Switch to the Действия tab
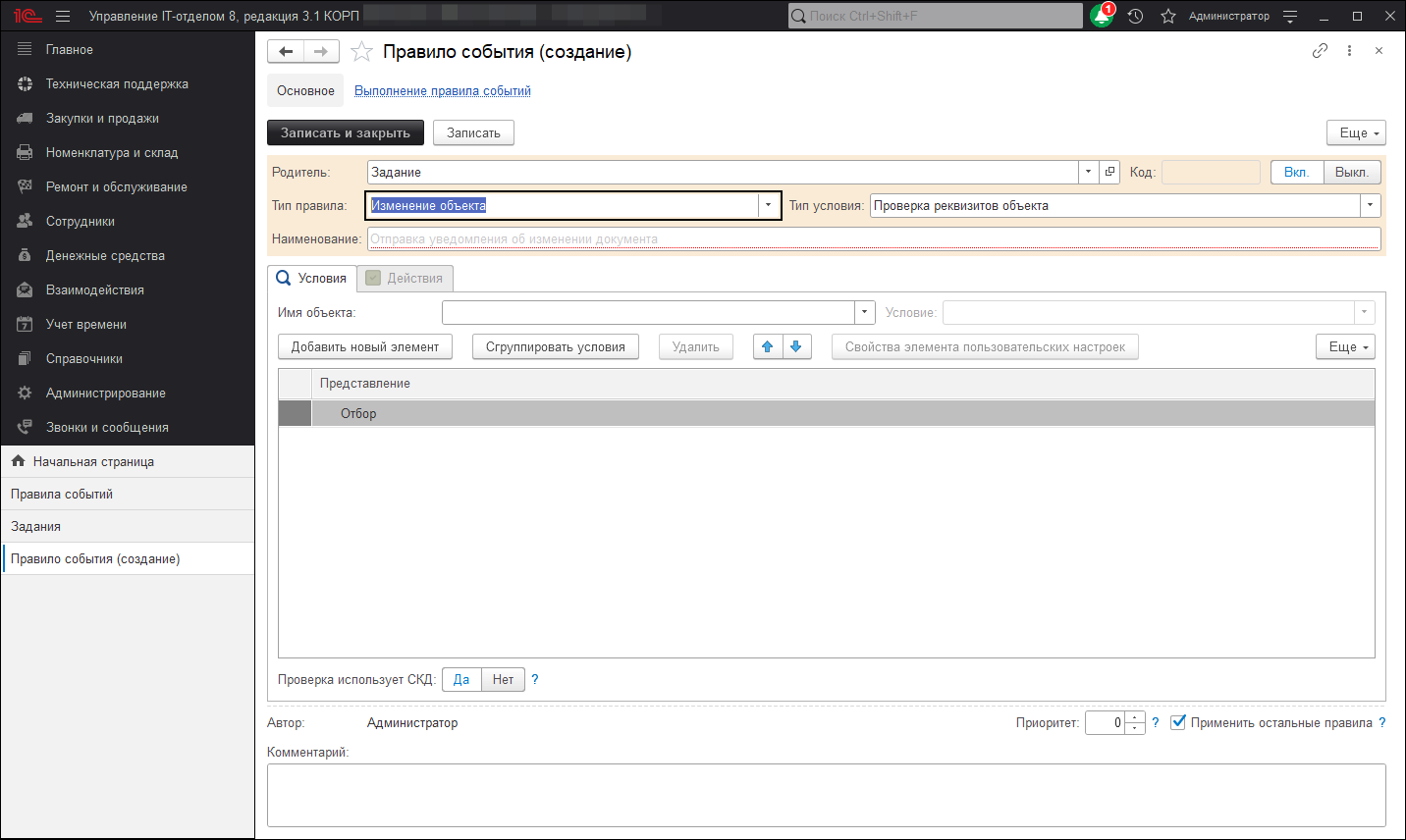1406x840 pixels. 405,278
